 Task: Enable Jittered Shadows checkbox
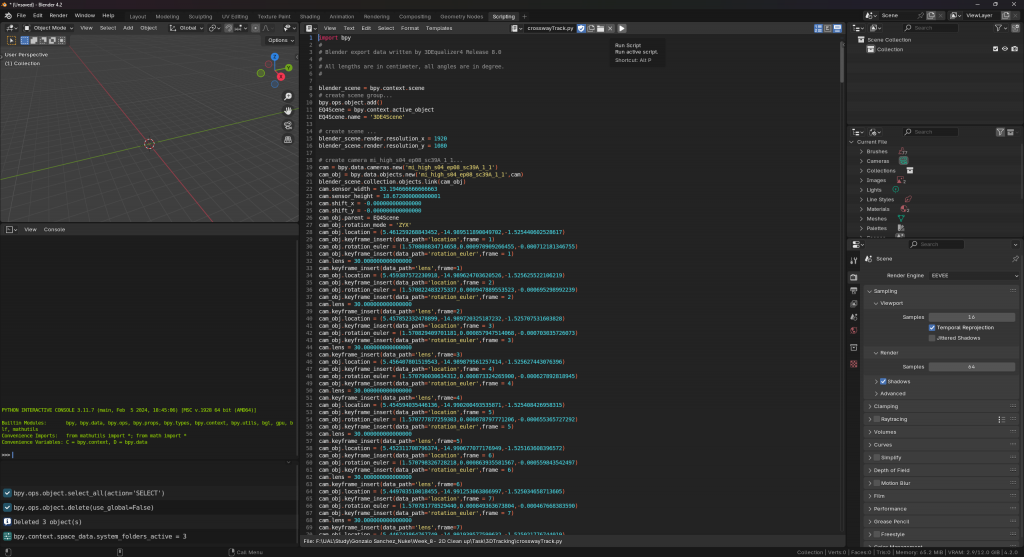coord(932,338)
